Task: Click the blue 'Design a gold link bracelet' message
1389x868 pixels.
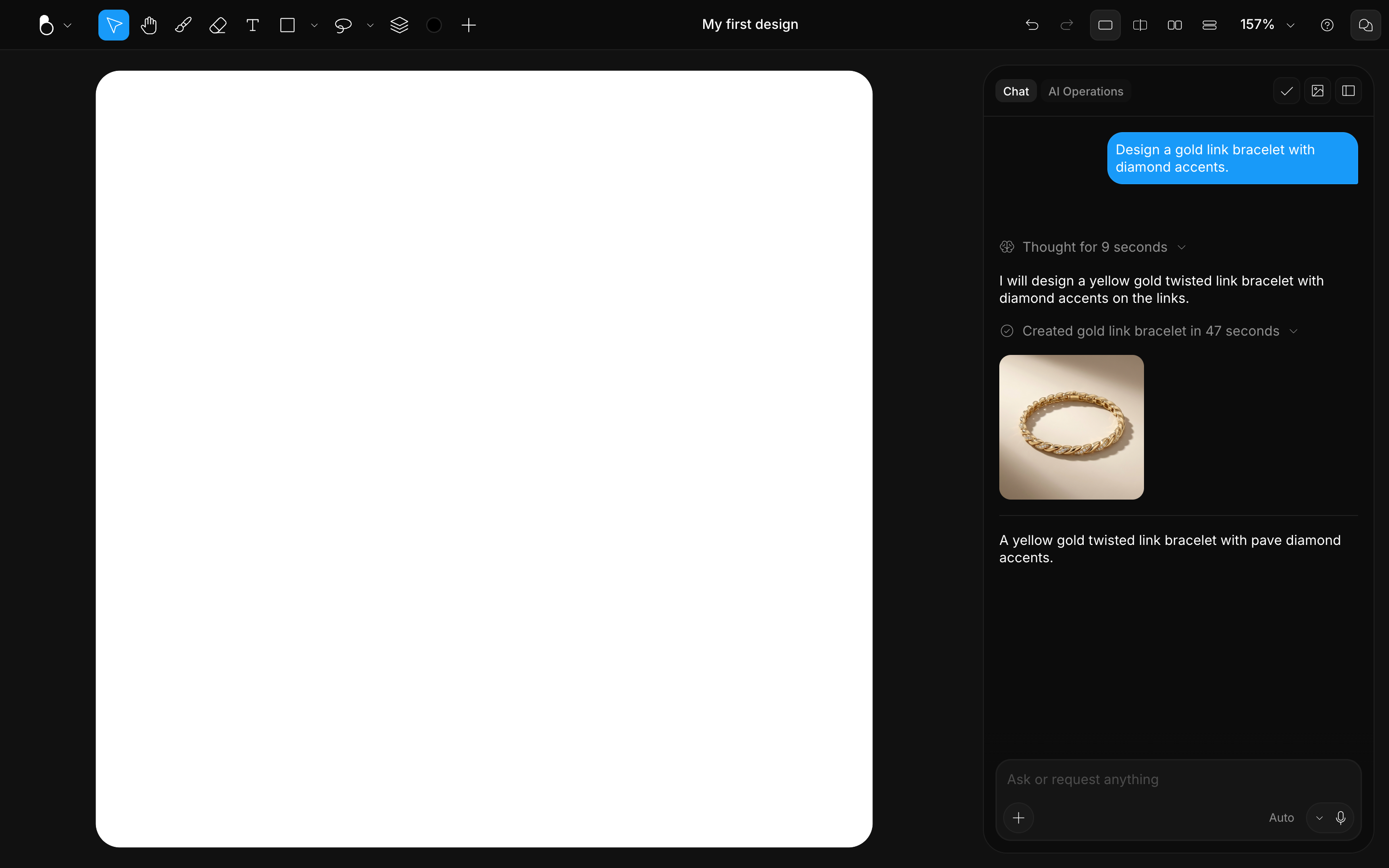Action: click(x=1232, y=159)
